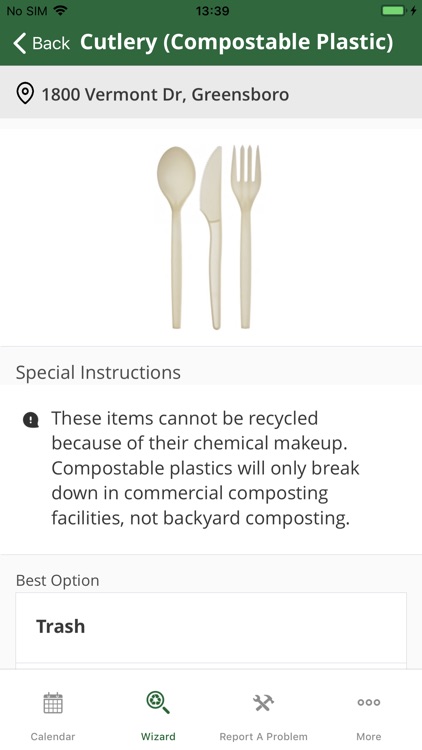Open the More tab label
This screenshot has height=750, width=422.
pyautogui.click(x=369, y=736)
